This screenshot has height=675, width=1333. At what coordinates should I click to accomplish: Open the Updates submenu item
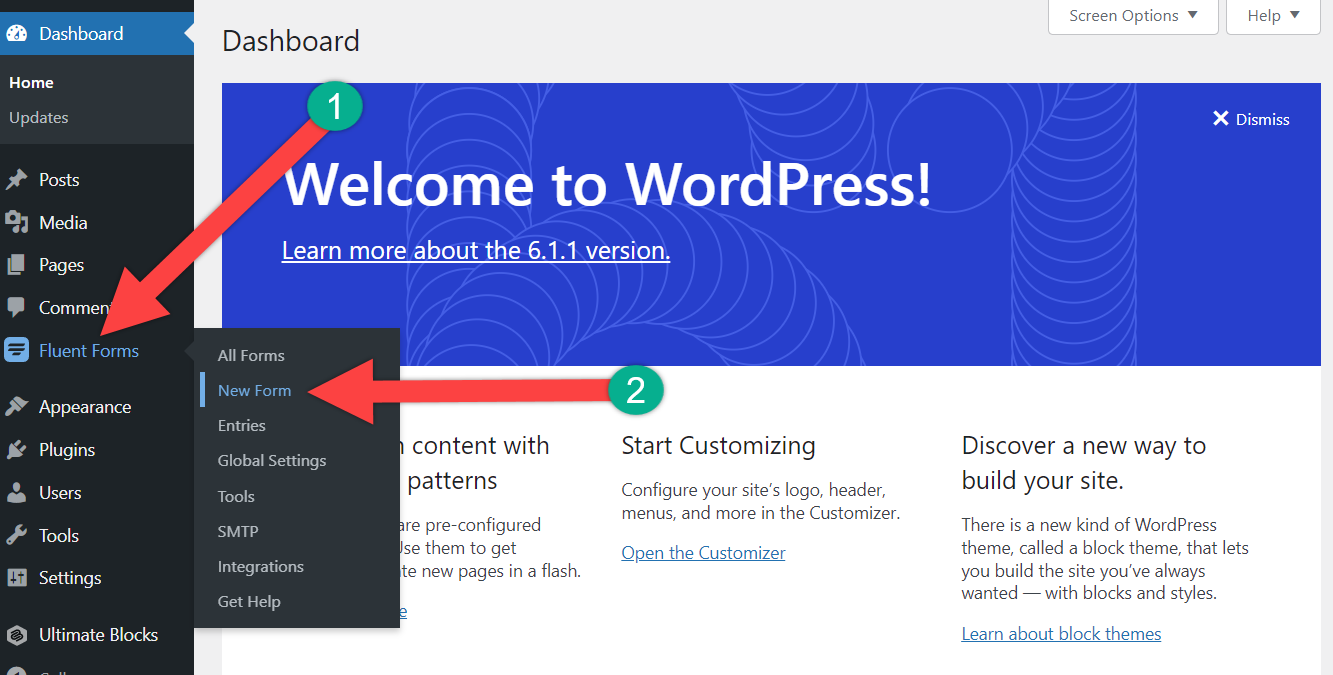tap(39, 117)
